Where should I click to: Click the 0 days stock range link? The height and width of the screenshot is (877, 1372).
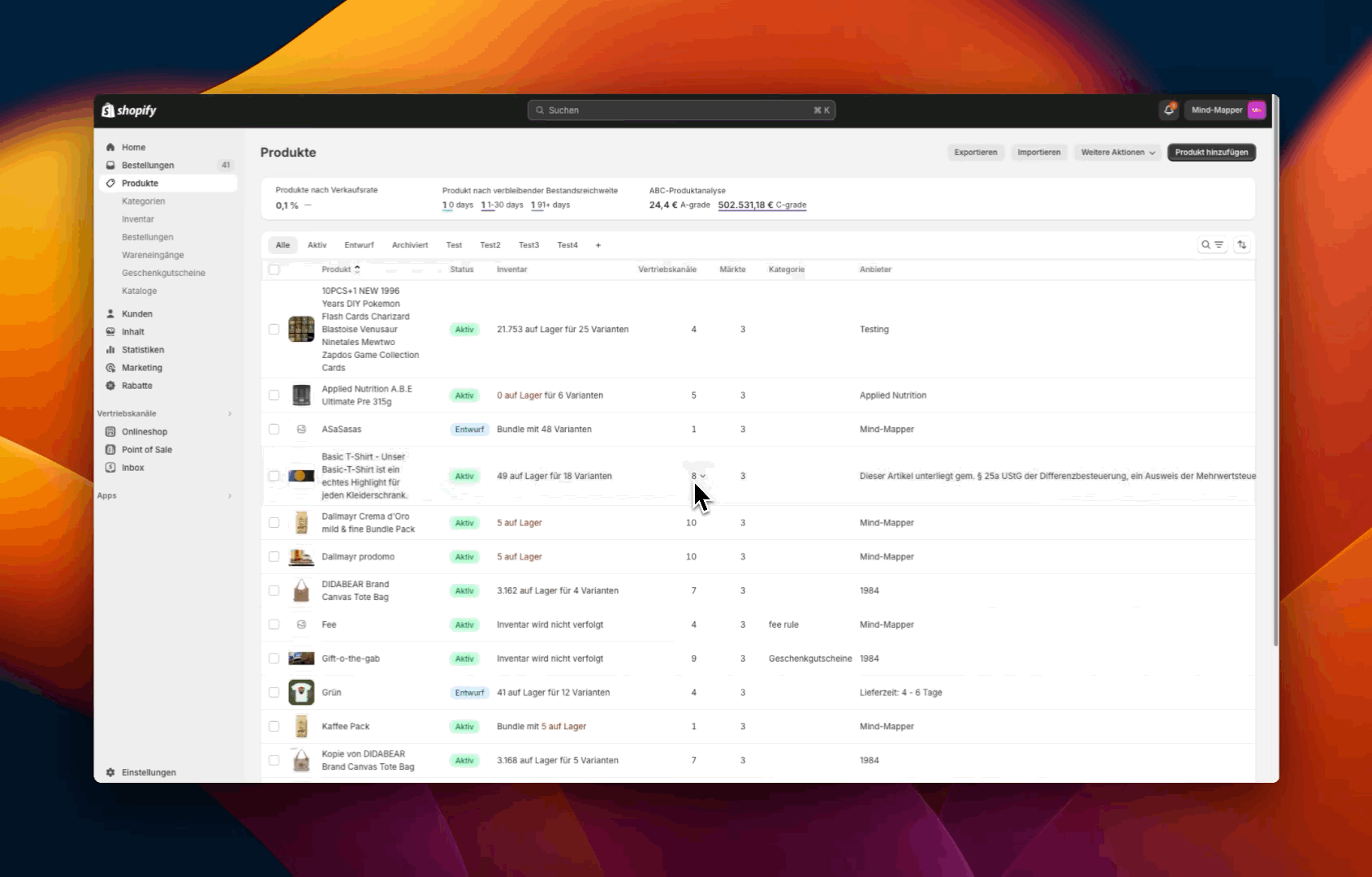click(458, 205)
